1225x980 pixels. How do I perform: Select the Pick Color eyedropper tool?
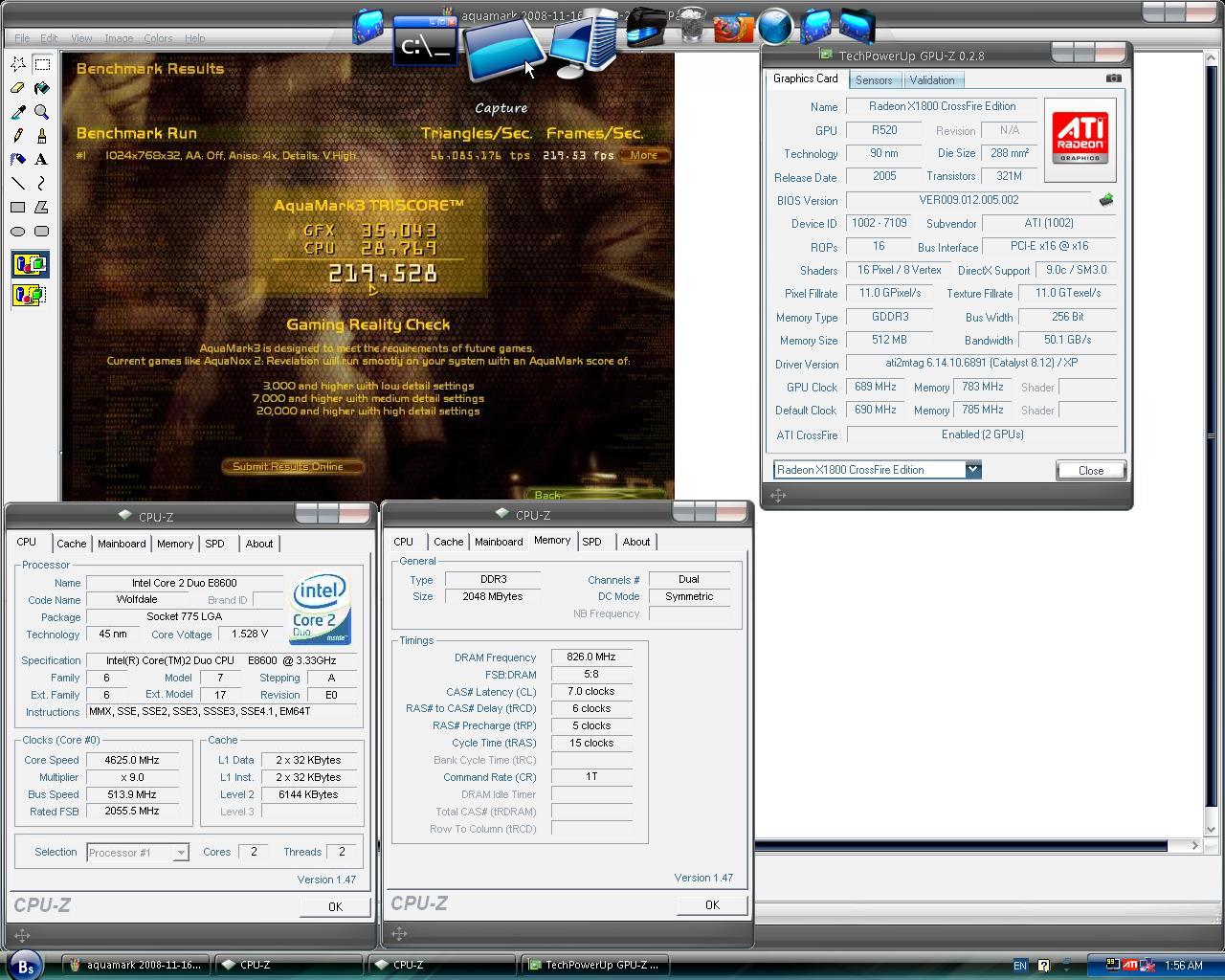tap(18, 112)
